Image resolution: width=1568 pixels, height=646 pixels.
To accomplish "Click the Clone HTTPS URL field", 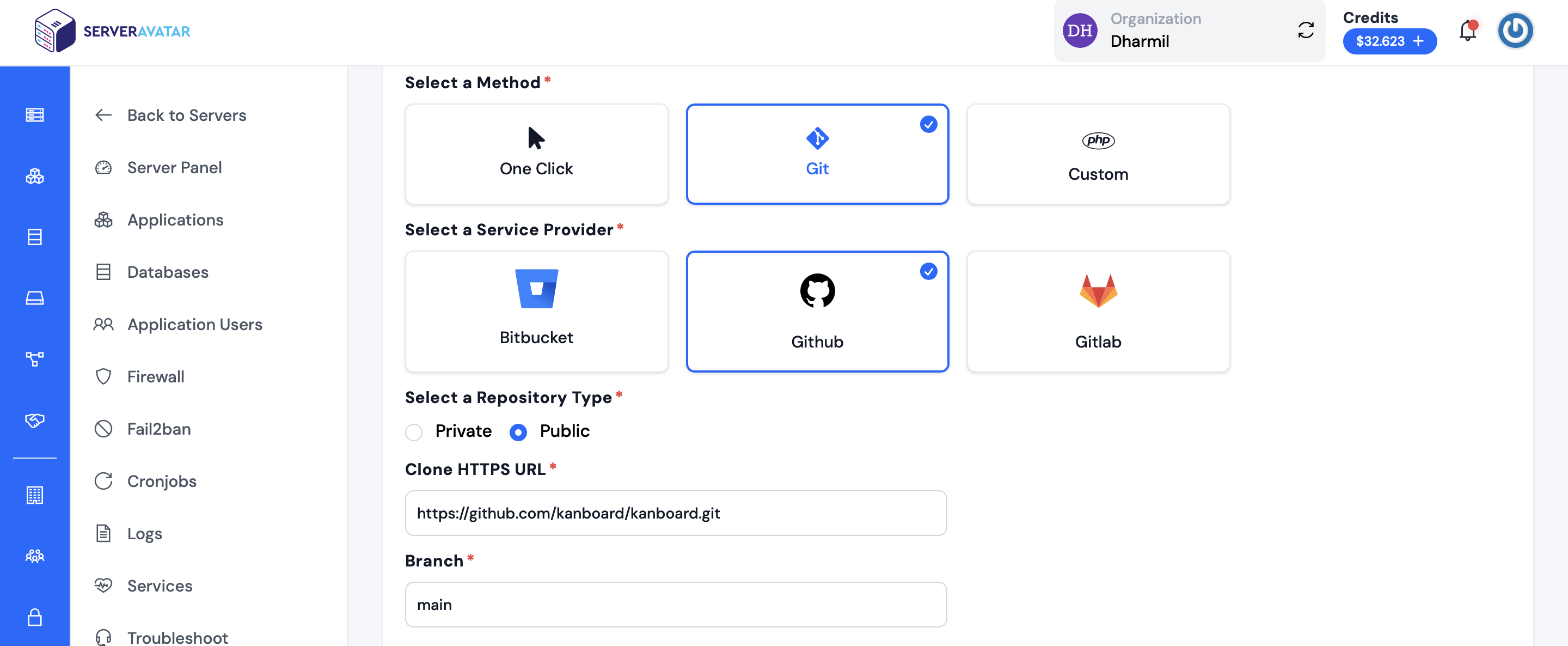I will coord(676,513).
